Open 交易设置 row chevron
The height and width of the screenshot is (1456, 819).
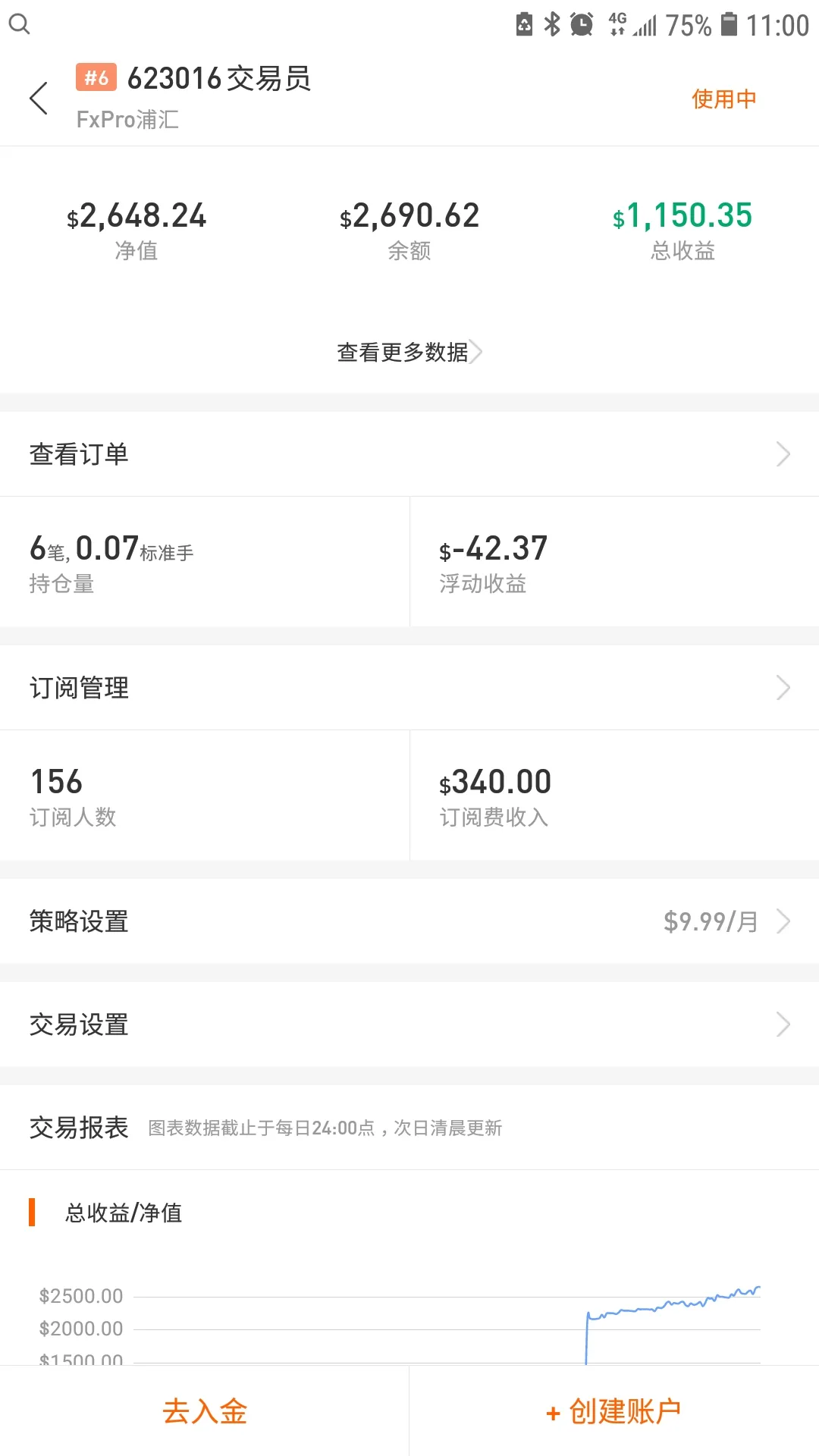[x=783, y=1025]
